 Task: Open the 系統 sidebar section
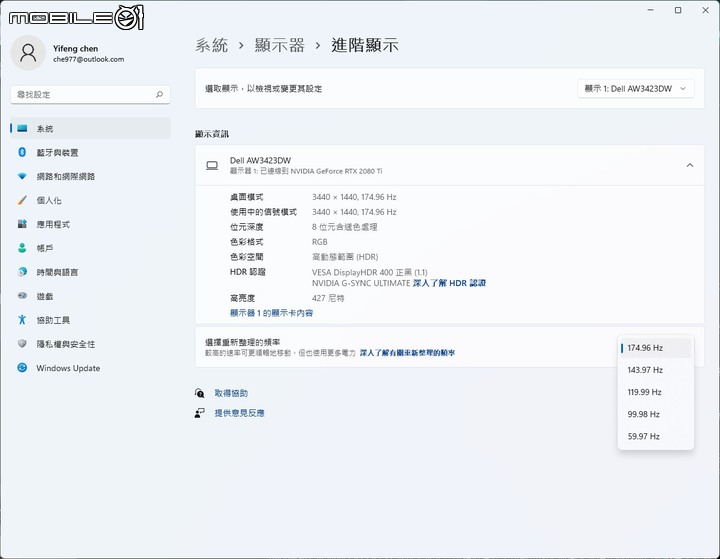(90, 129)
